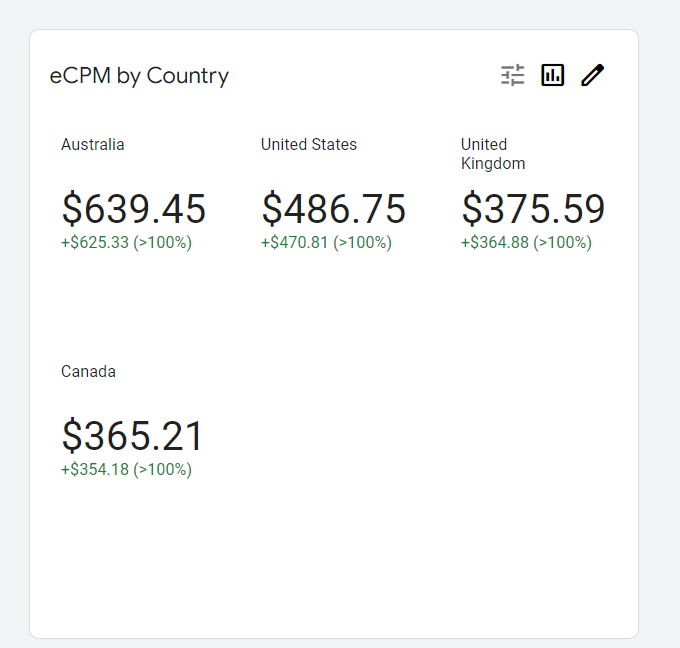Click the chart view icon
This screenshot has height=648, width=680.
coord(553,75)
